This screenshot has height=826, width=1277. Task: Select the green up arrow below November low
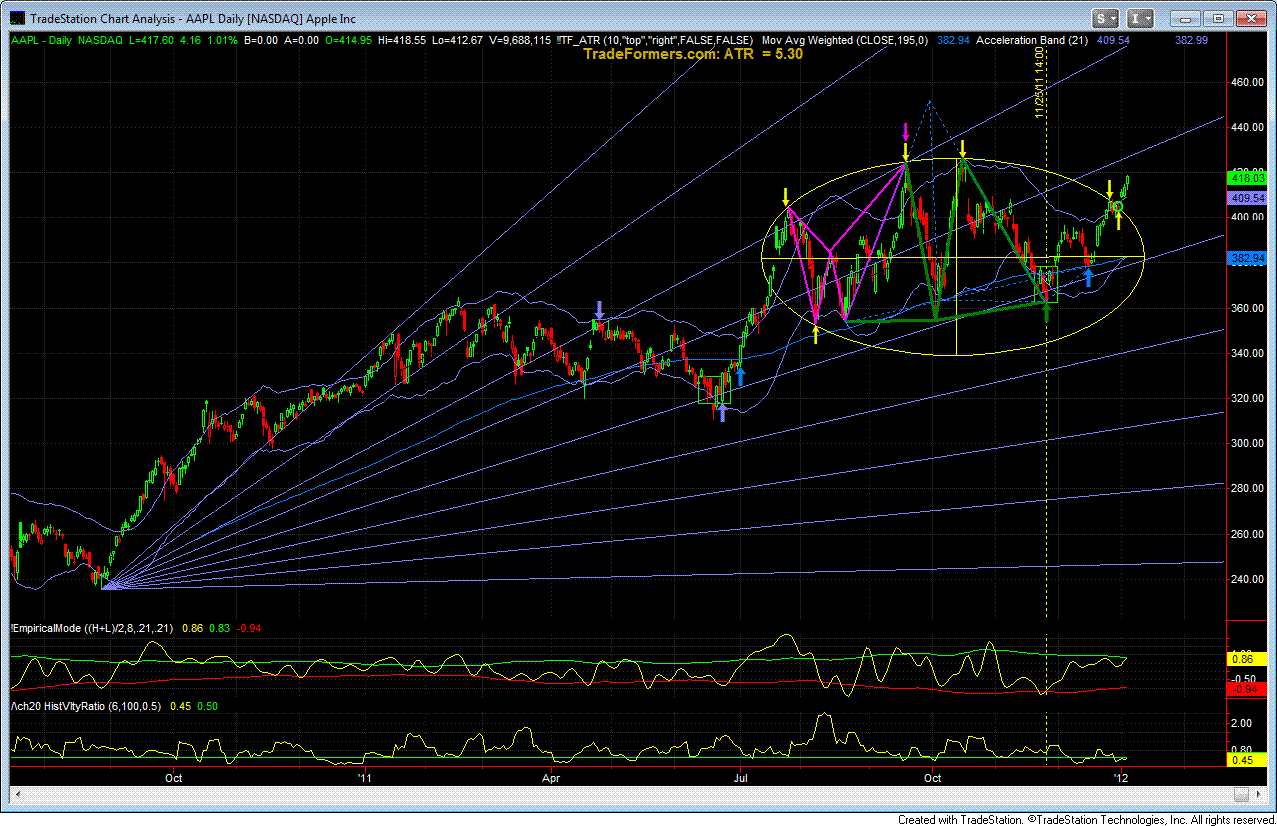(x=1046, y=311)
